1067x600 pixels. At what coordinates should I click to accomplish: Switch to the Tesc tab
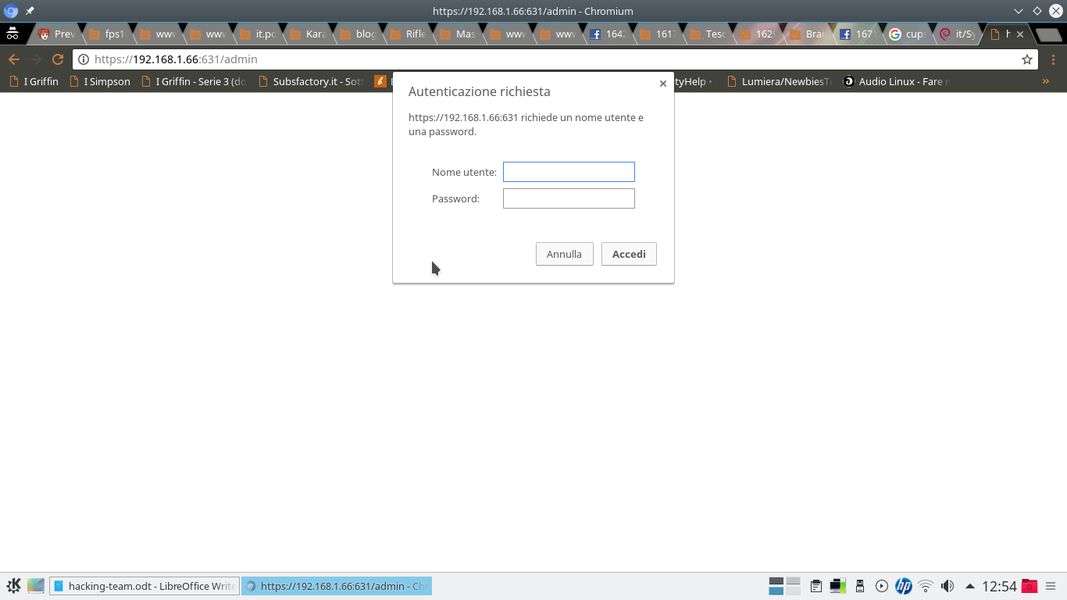tap(708, 34)
